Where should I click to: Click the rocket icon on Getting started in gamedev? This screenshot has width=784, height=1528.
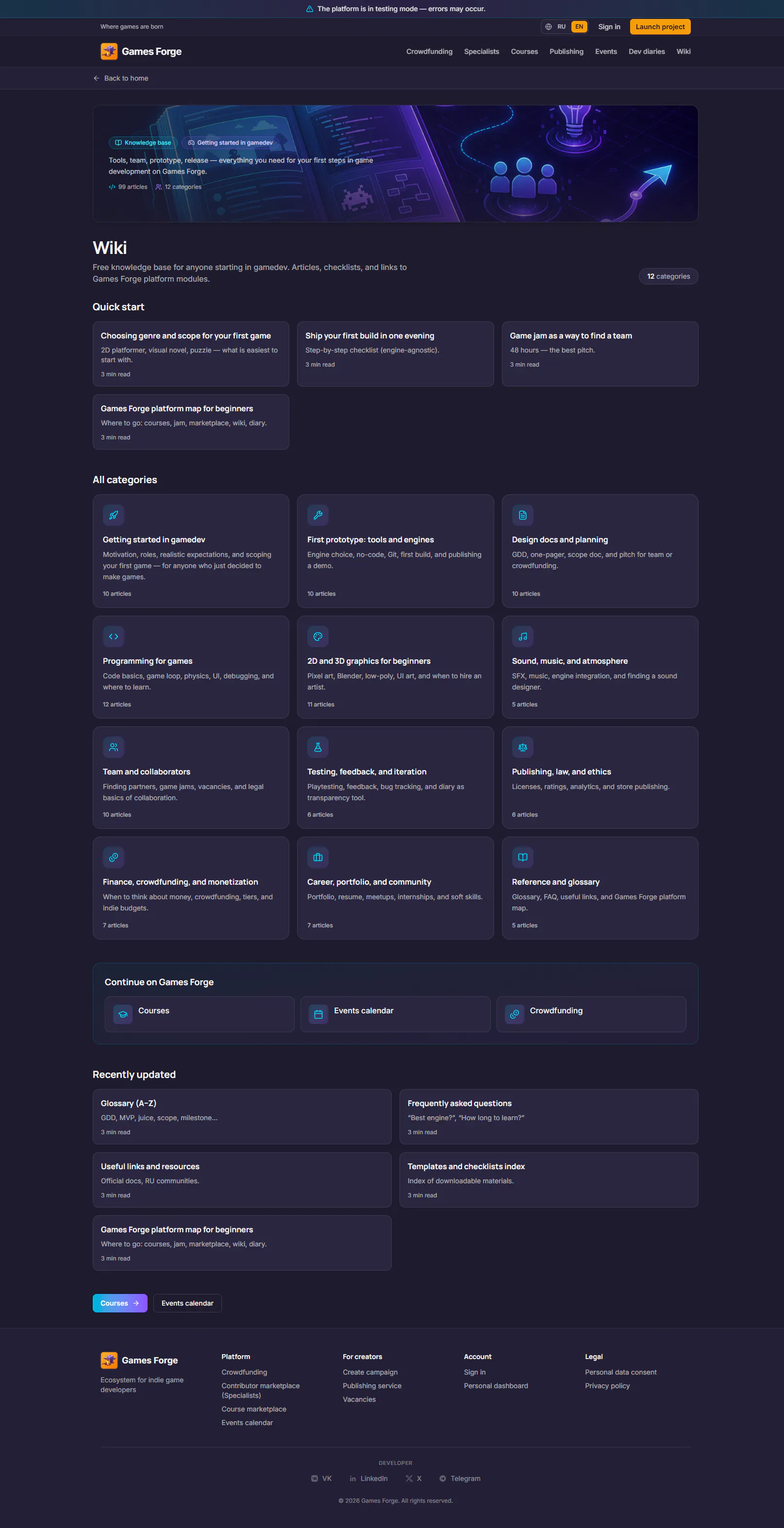[x=113, y=516]
